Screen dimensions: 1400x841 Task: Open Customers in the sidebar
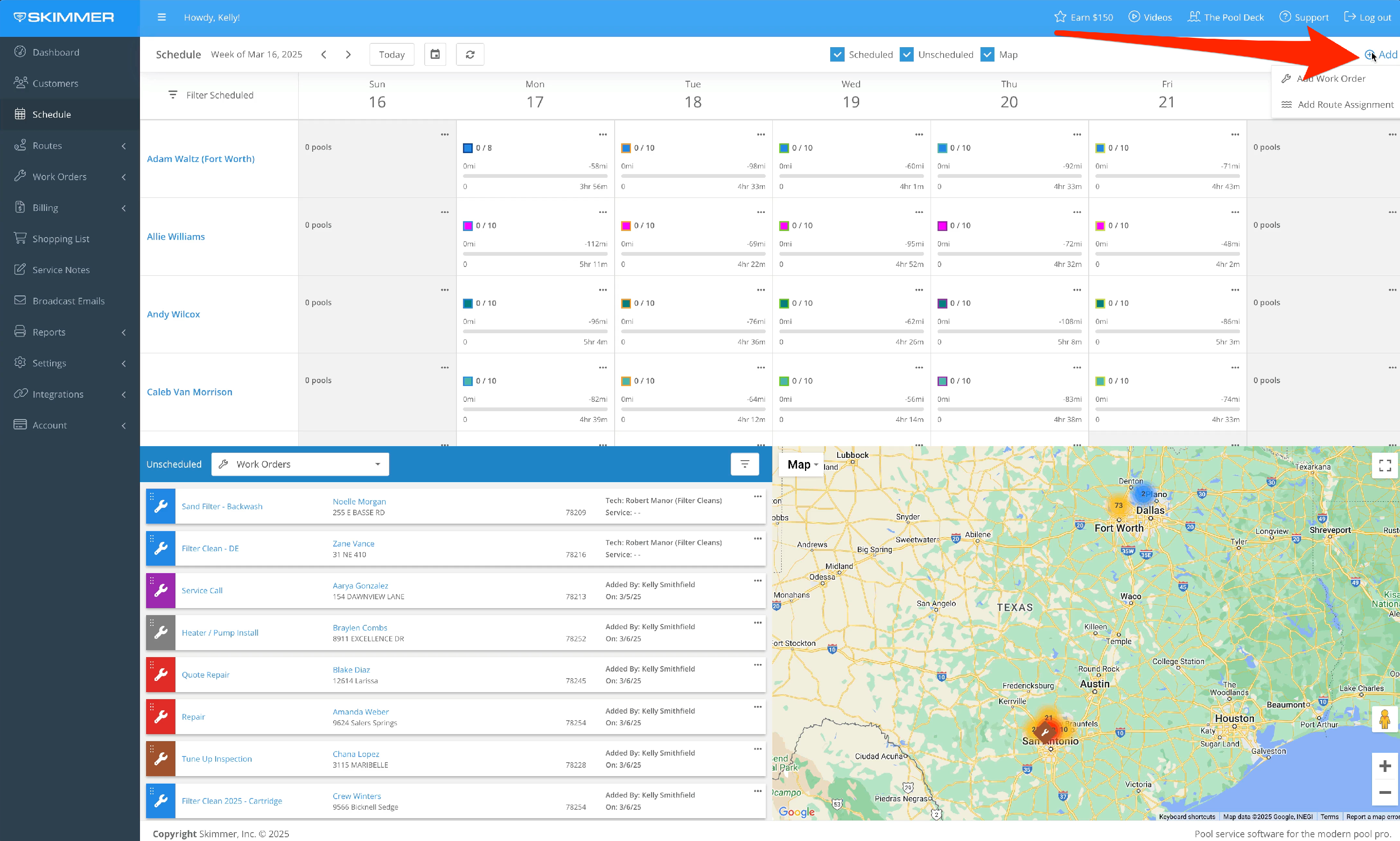click(56, 83)
